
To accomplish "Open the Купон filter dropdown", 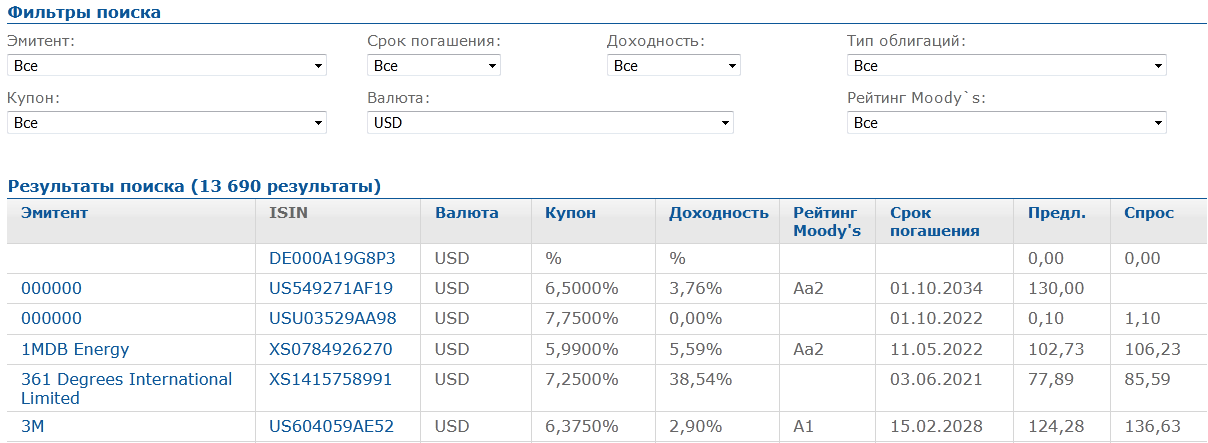I will coord(166,123).
